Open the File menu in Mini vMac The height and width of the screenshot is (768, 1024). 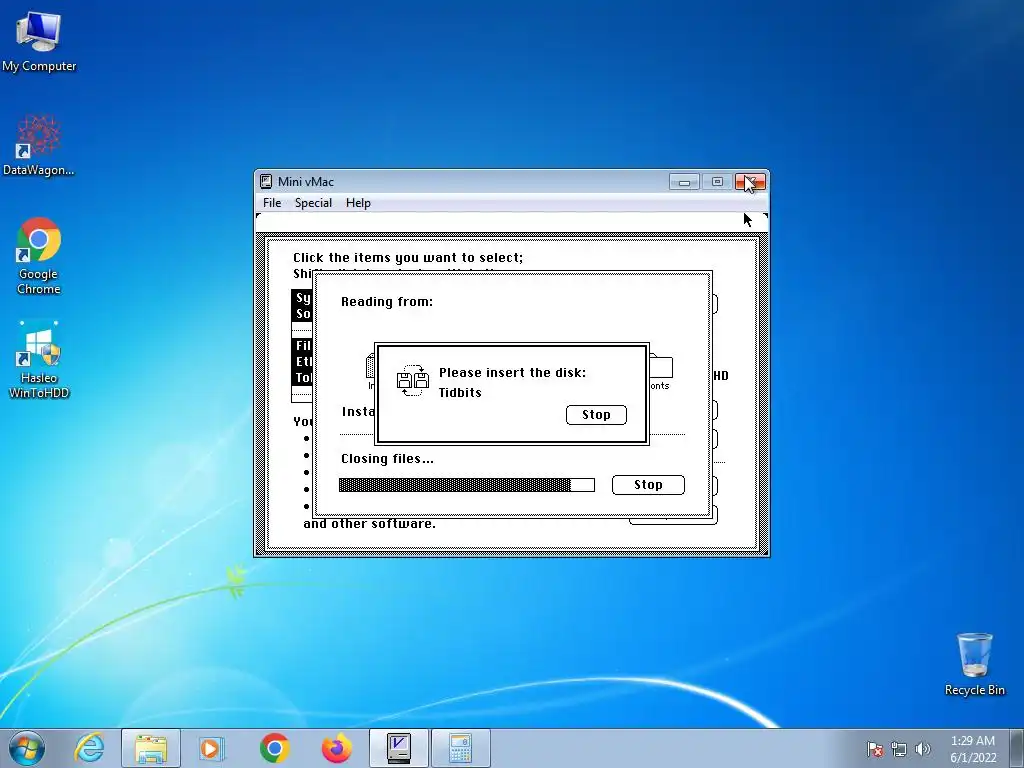pos(272,203)
